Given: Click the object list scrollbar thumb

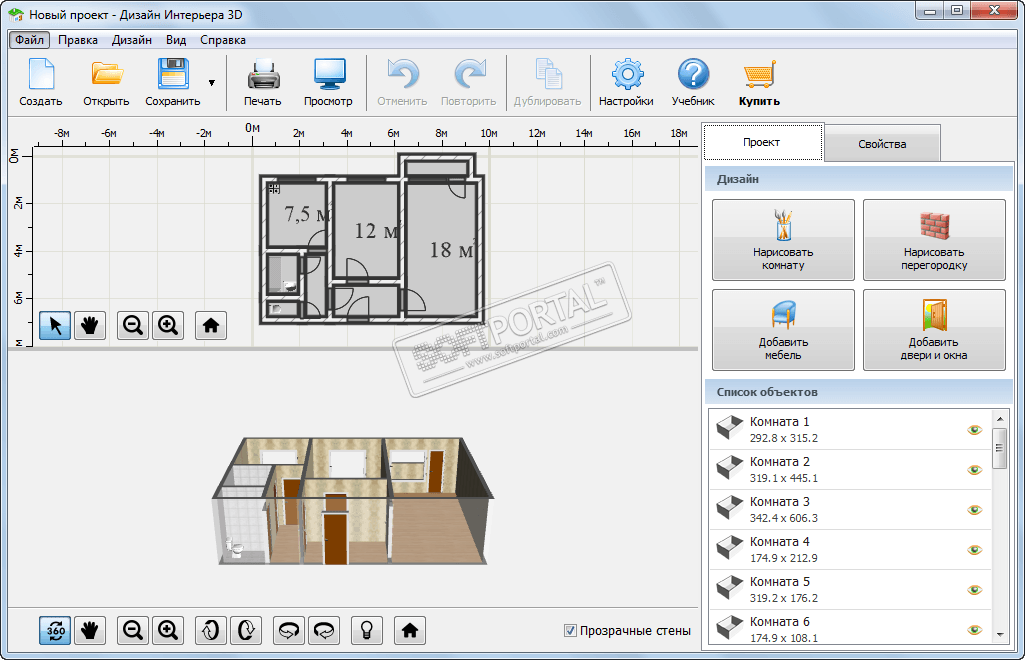Looking at the screenshot, I should 1000,448.
